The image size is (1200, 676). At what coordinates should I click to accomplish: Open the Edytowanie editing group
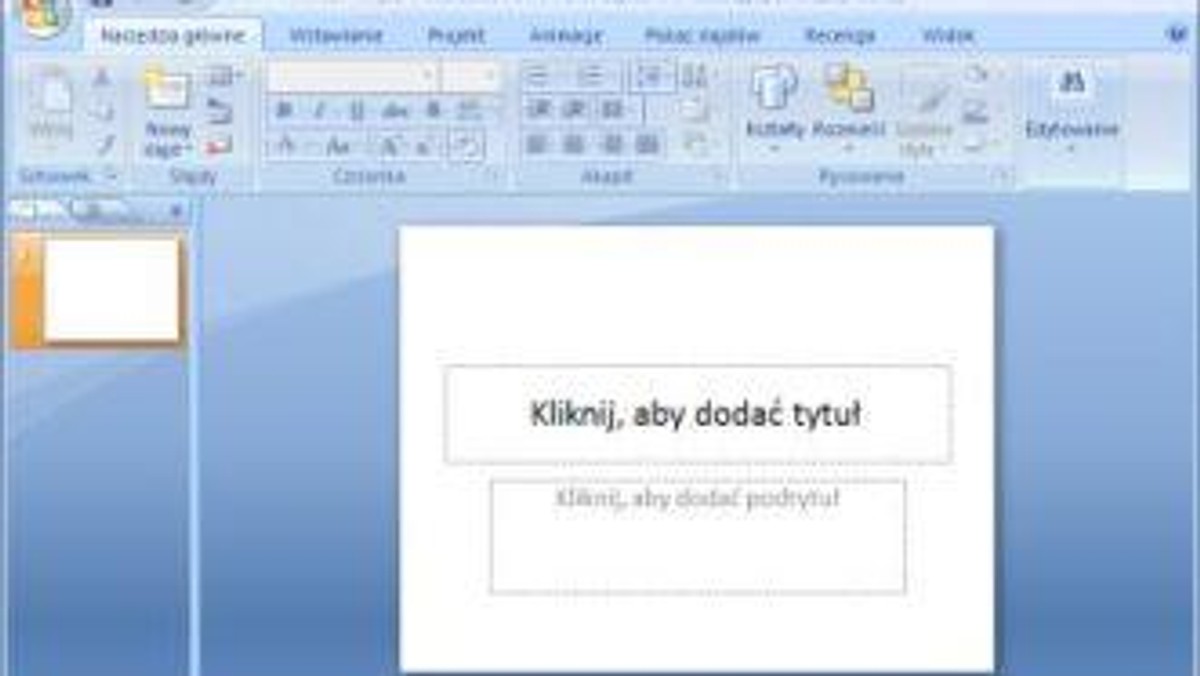tap(1071, 110)
